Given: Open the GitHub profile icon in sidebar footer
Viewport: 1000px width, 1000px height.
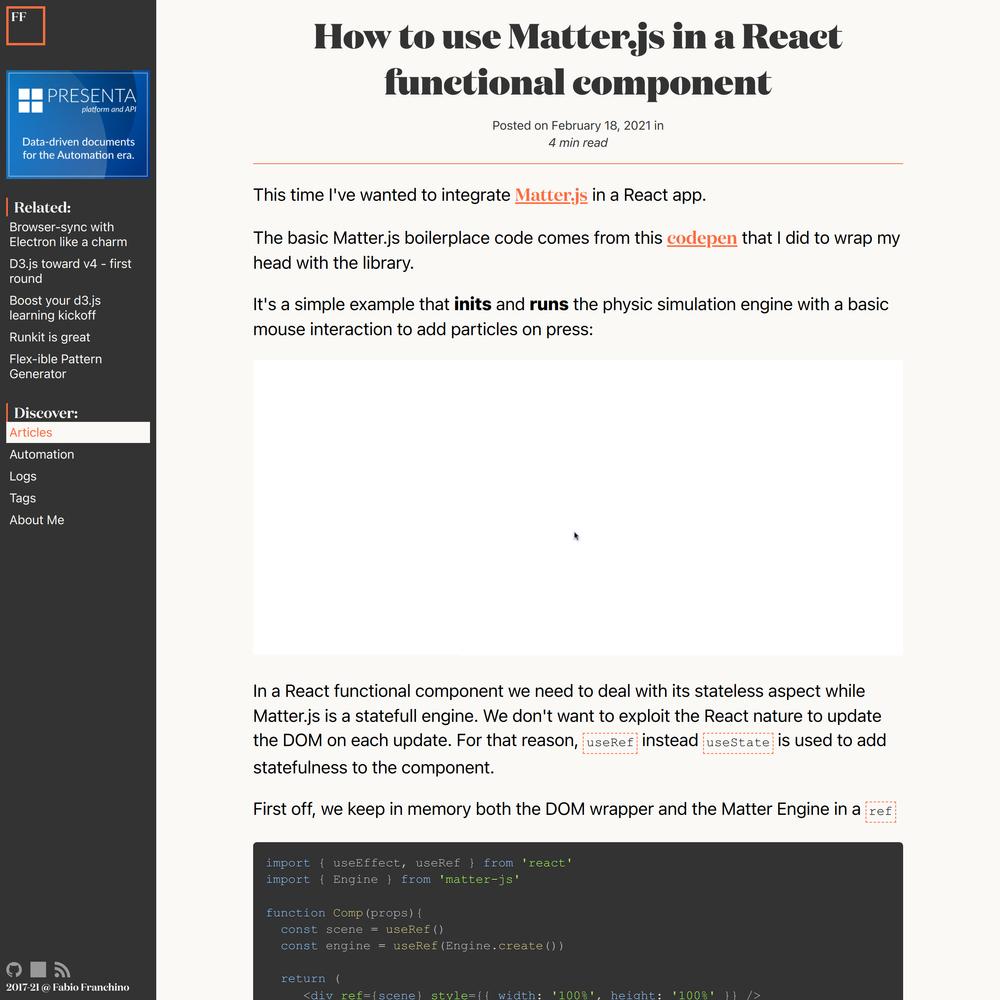Looking at the screenshot, I should point(14,969).
